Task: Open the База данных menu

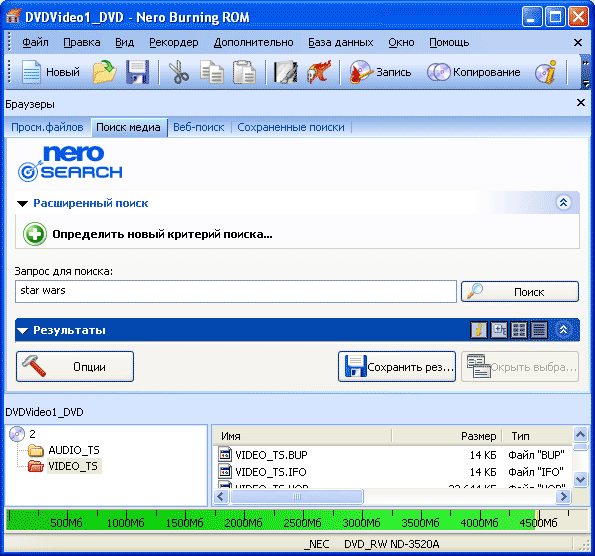Action: 341,43
